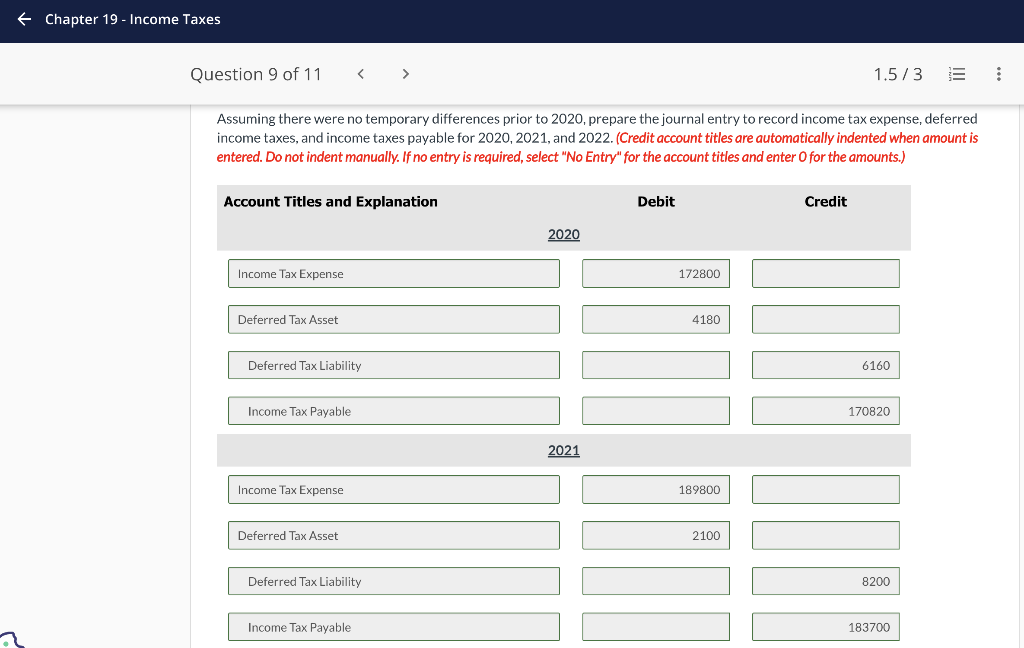Viewport: 1024px width, 648px height.
Task: Click the back arrow to exit the question
Action: click(22, 19)
